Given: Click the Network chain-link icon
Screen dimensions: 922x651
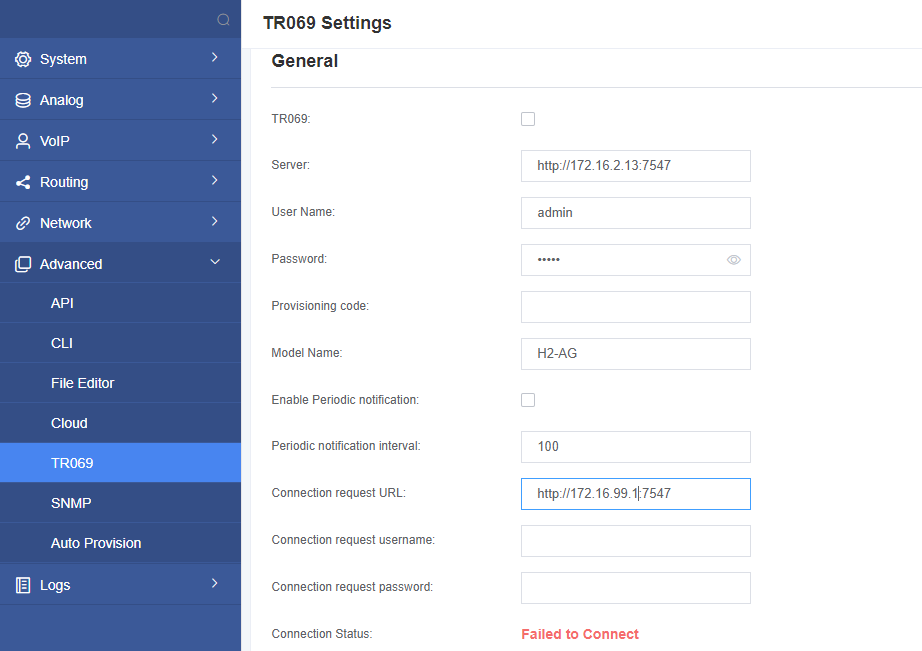Looking at the screenshot, I should [x=23, y=223].
